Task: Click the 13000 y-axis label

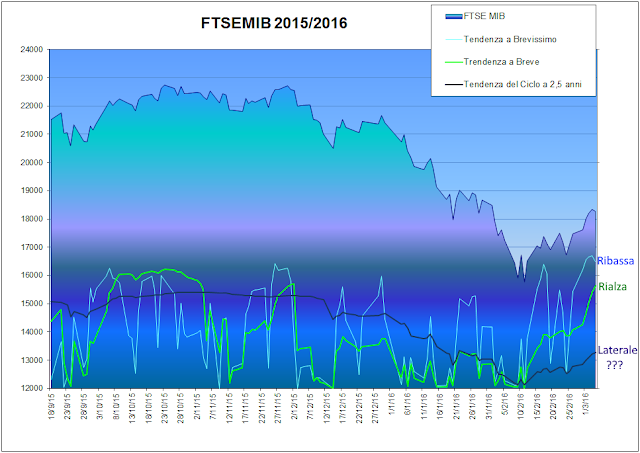Action: pos(31,360)
